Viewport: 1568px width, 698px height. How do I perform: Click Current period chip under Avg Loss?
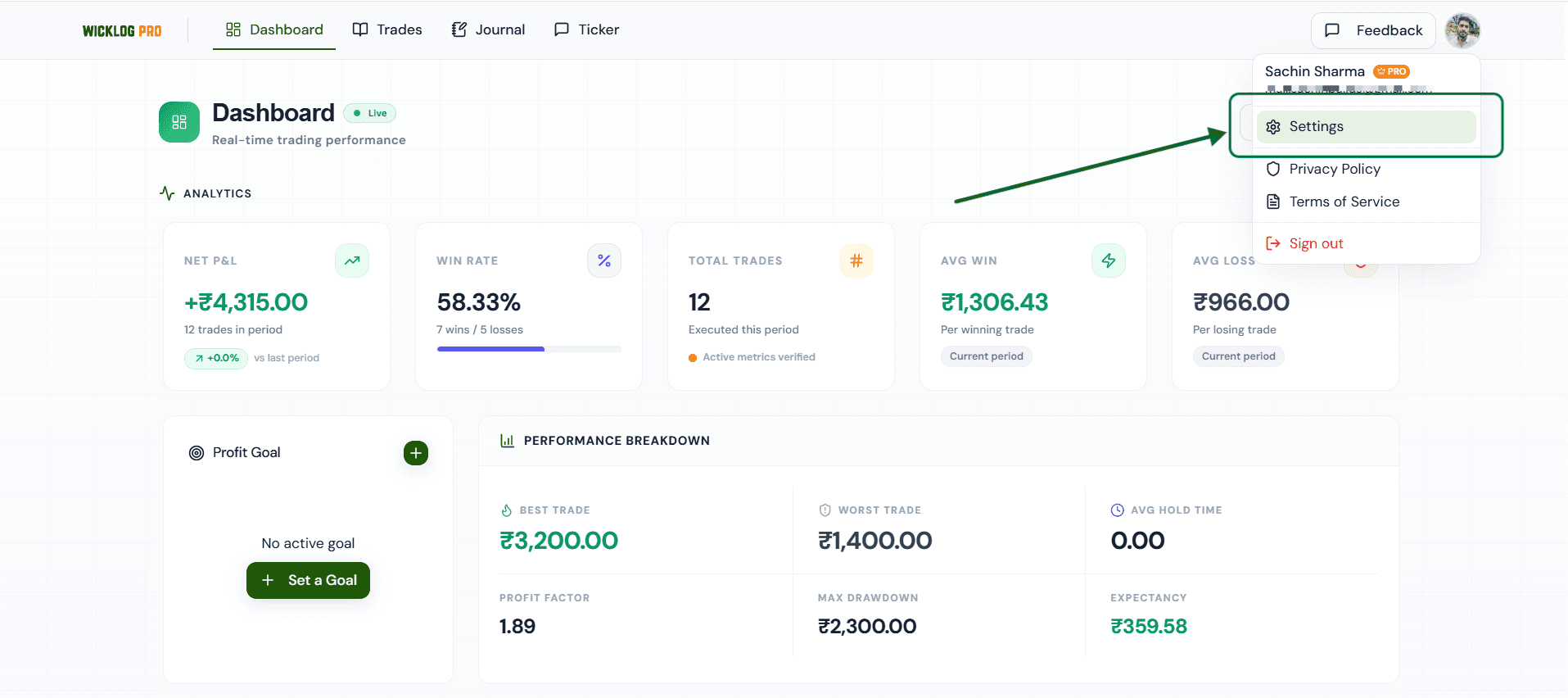point(1239,356)
